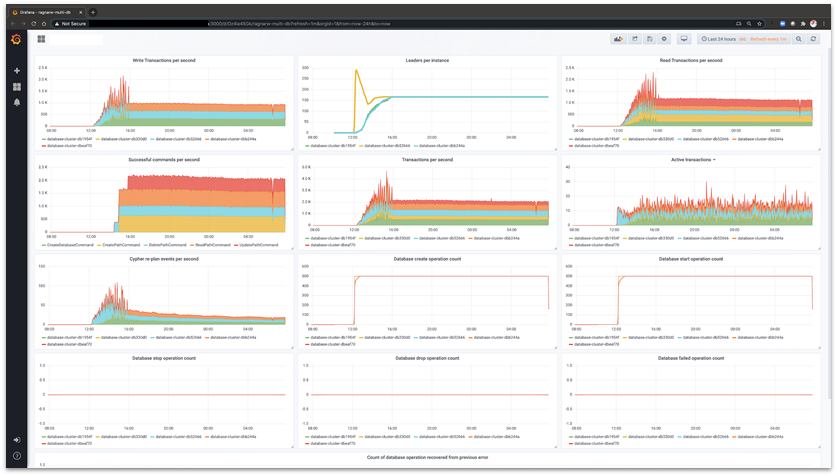Click the Grafana logo in the sidebar
The image size is (837, 476).
[x=16, y=39]
